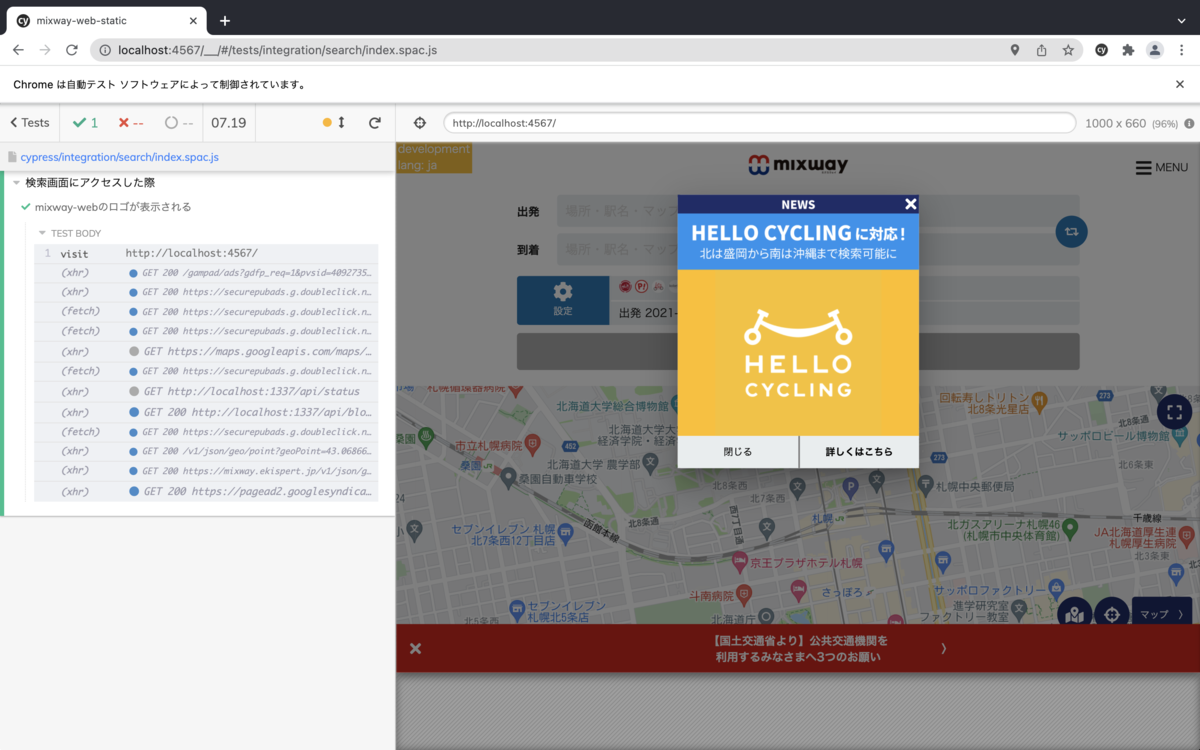Open Chrome three-dot menu
This screenshot has width=1200, height=750.
1181,50
